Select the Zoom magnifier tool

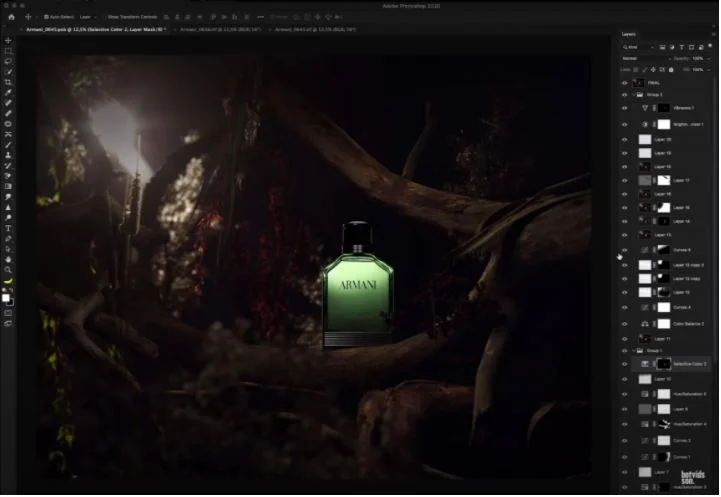[x=8, y=270]
